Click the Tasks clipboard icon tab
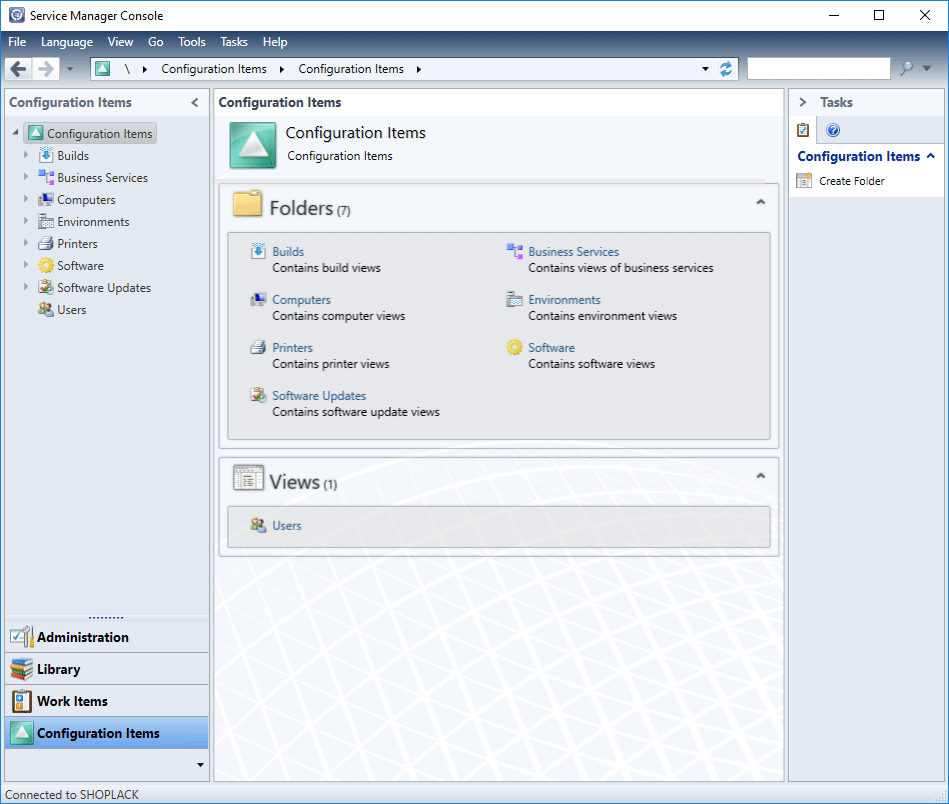The height and width of the screenshot is (804, 949). [x=803, y=130]
